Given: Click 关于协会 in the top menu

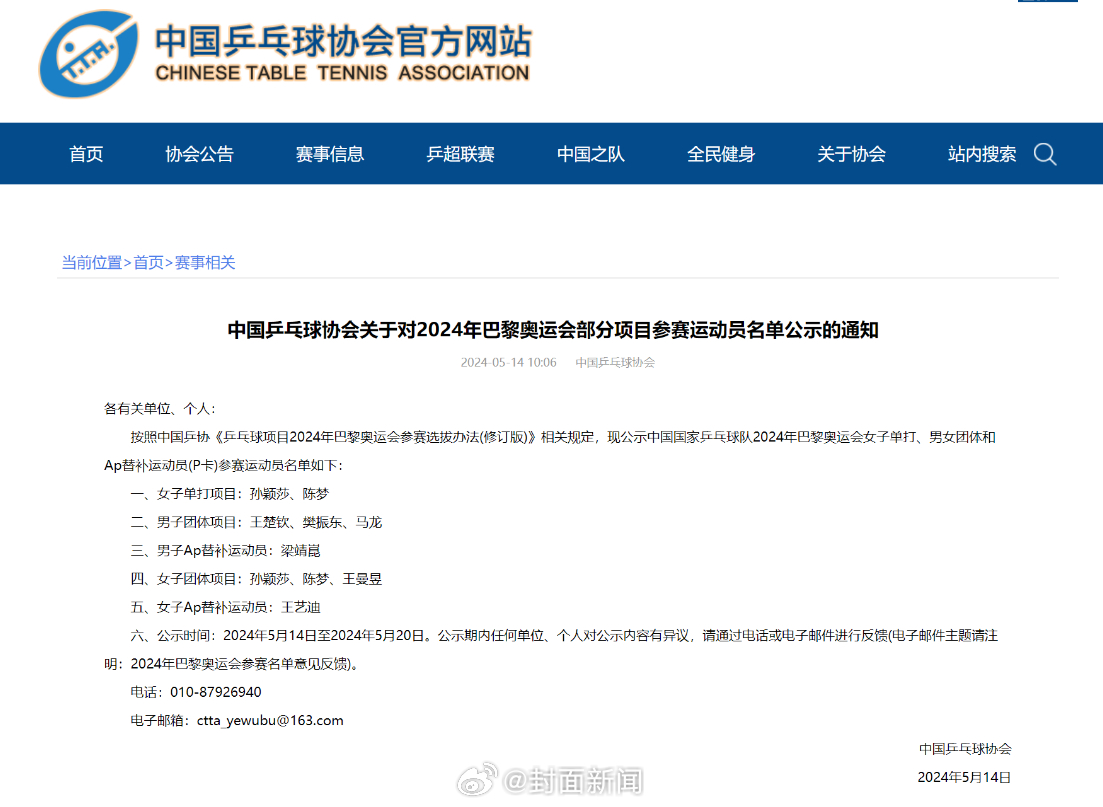Looking at the screenshot, I should click(852, 154).
